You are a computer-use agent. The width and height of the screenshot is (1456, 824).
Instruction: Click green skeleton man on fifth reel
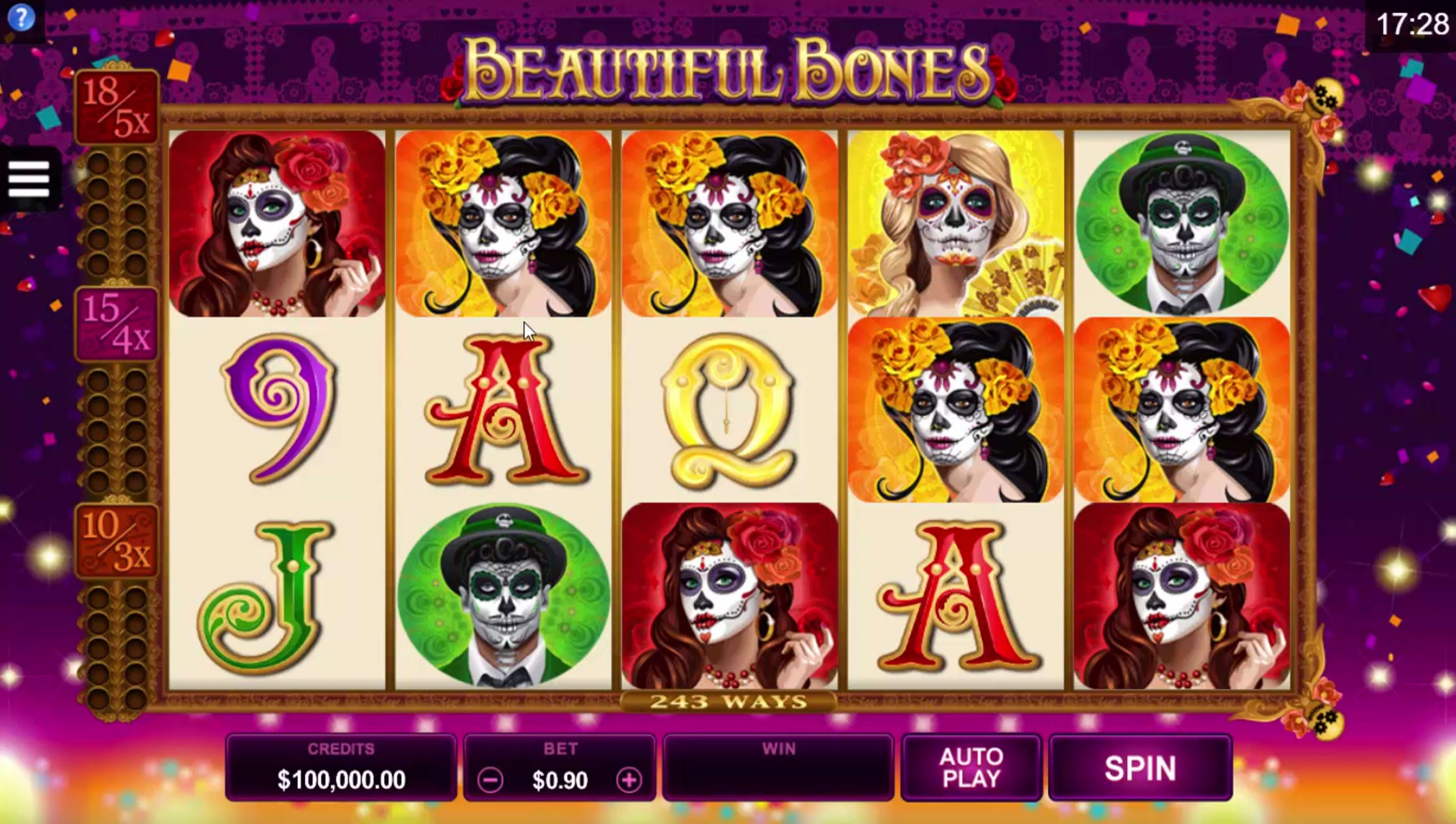1183,223
